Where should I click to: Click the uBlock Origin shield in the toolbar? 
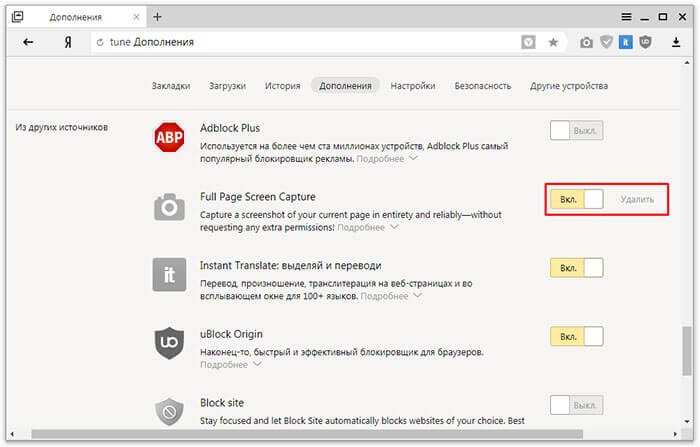[645, 42]
